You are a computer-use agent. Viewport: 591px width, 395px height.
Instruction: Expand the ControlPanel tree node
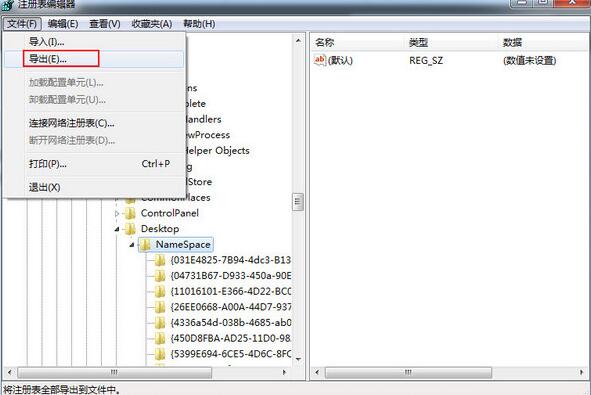[x=117, y=214]
